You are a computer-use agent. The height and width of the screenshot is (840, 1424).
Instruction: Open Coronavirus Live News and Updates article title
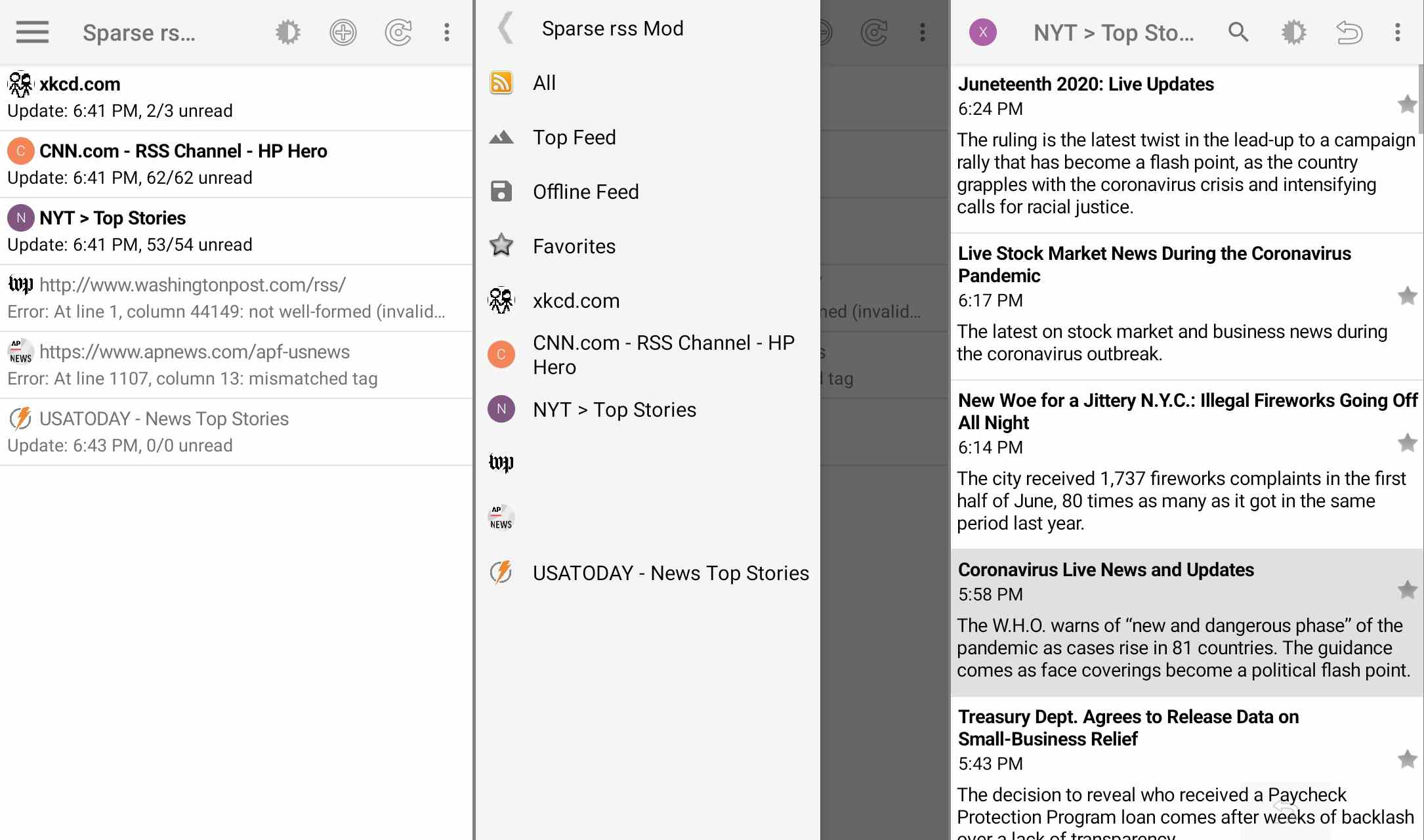coord(1106,570)
